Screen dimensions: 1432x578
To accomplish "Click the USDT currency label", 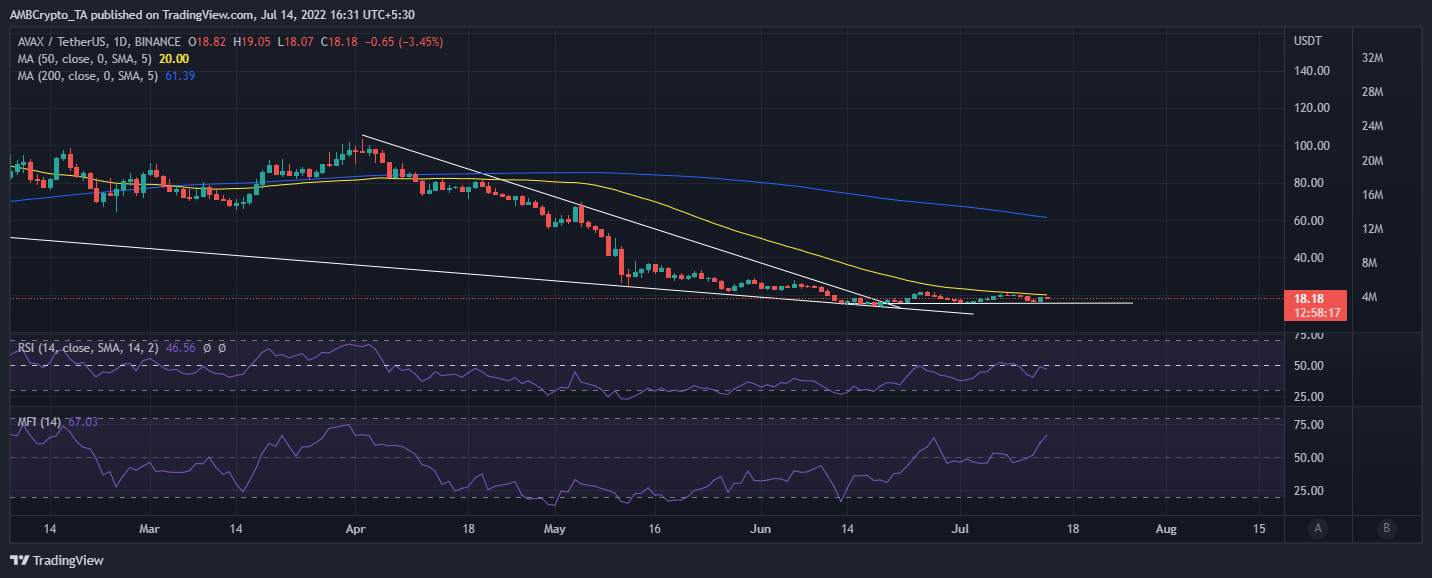I will (1307, 42).
